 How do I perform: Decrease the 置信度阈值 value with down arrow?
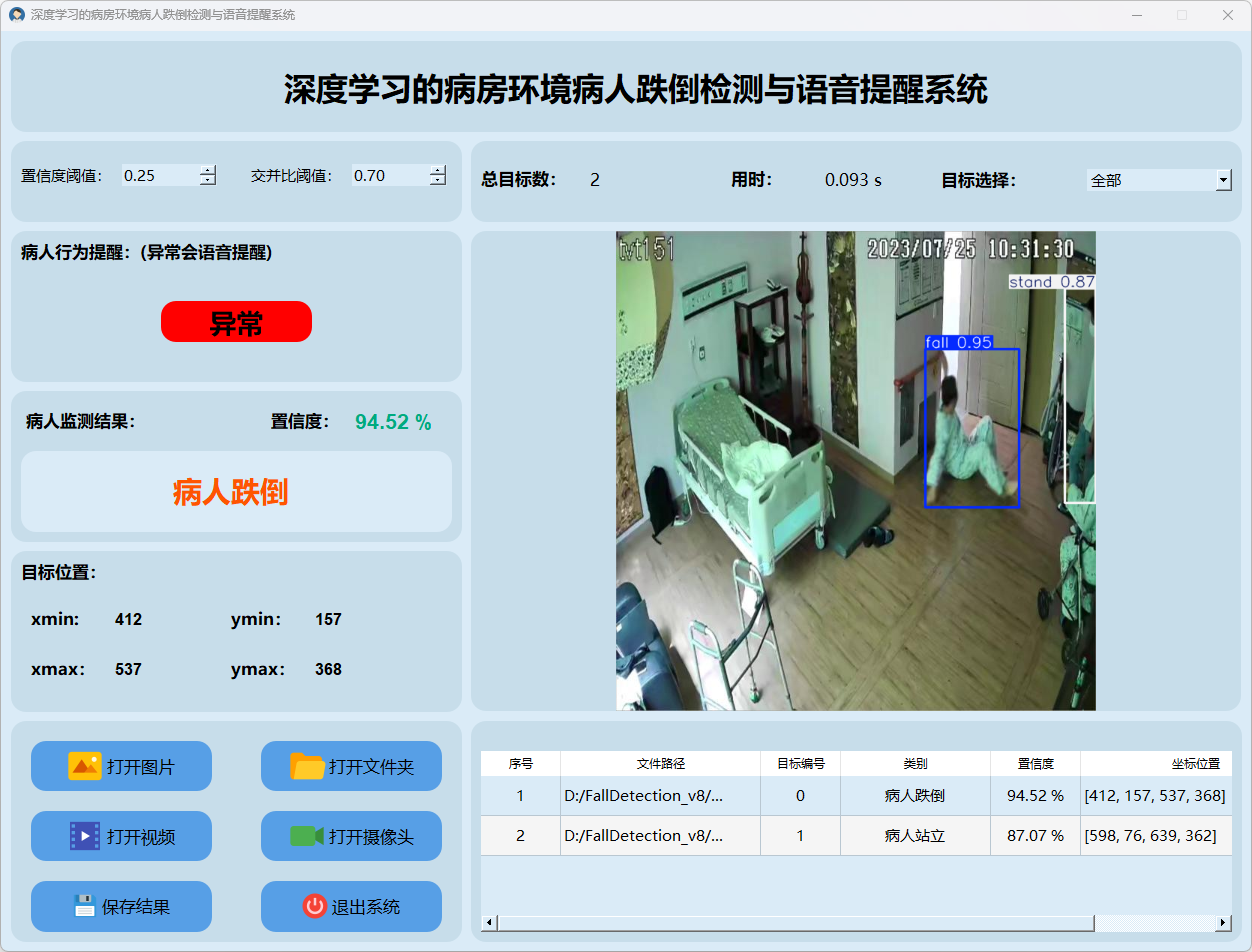pyautogui.click(x=207, y=180)
